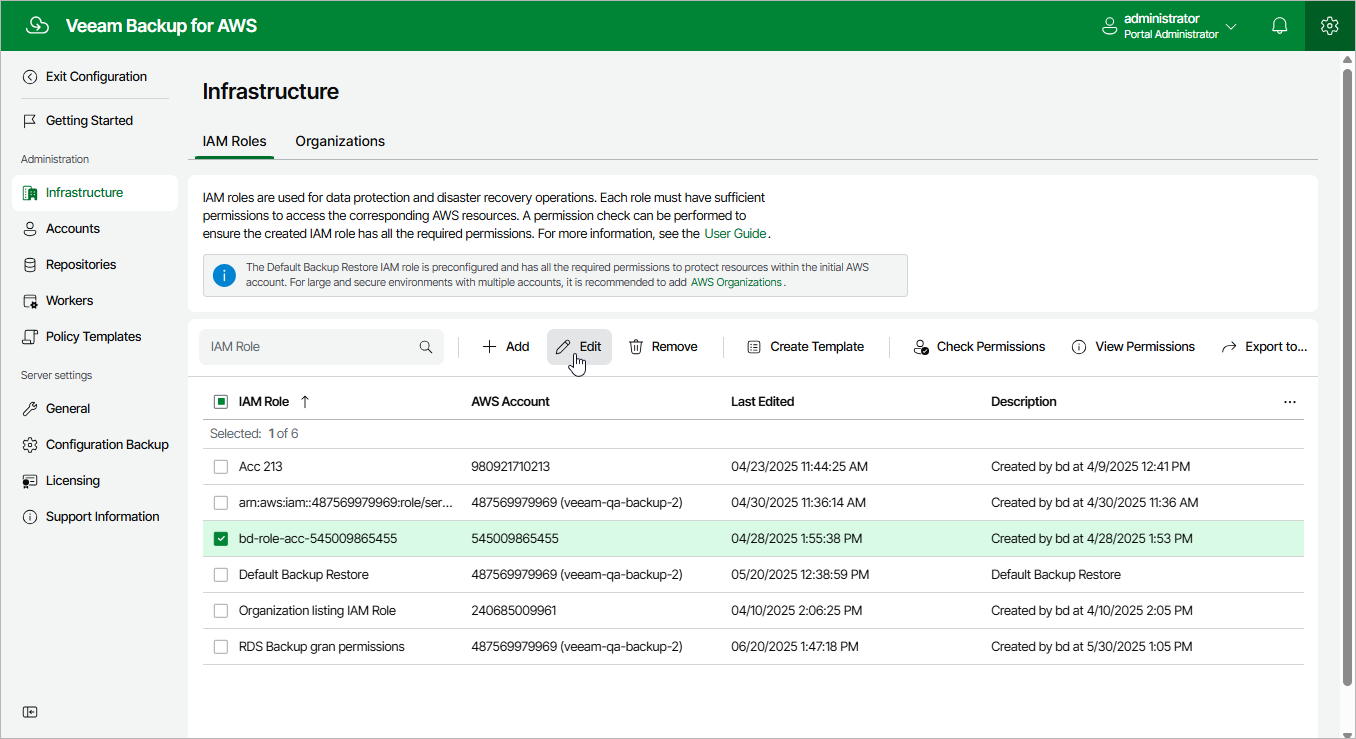Image resolution: width=1356 pixels, height=739 pixels.
Task: Open Getting Started in sidebar
Action: point(89,121)
